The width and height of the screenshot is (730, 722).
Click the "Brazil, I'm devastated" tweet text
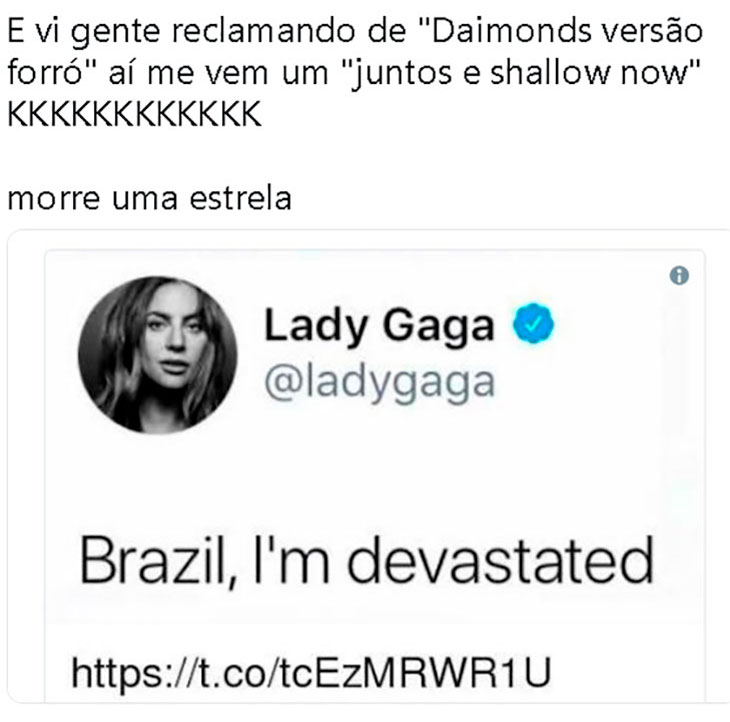[366, 561]
